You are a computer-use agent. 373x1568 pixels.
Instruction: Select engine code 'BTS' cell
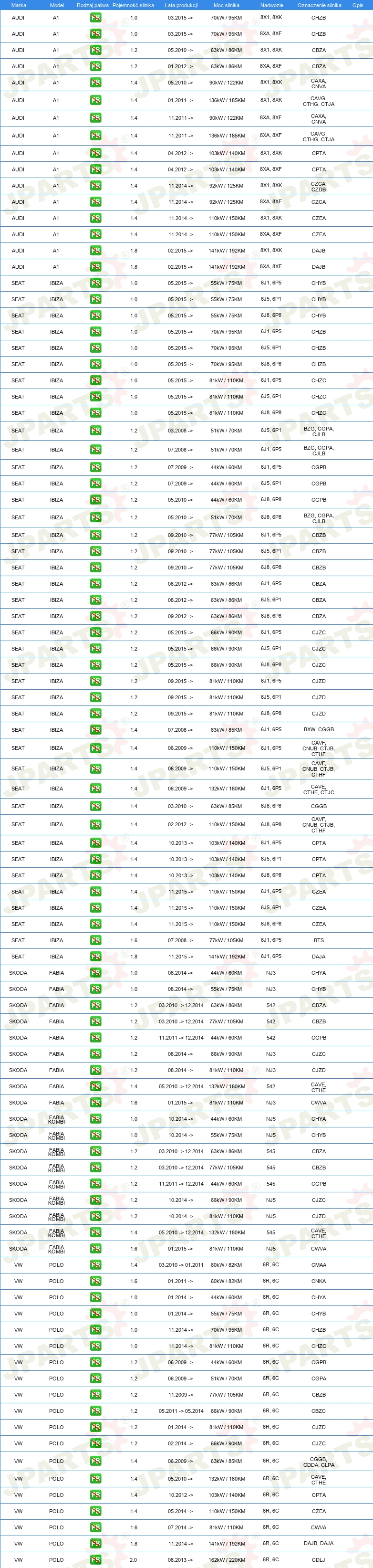tap(319, 940)
